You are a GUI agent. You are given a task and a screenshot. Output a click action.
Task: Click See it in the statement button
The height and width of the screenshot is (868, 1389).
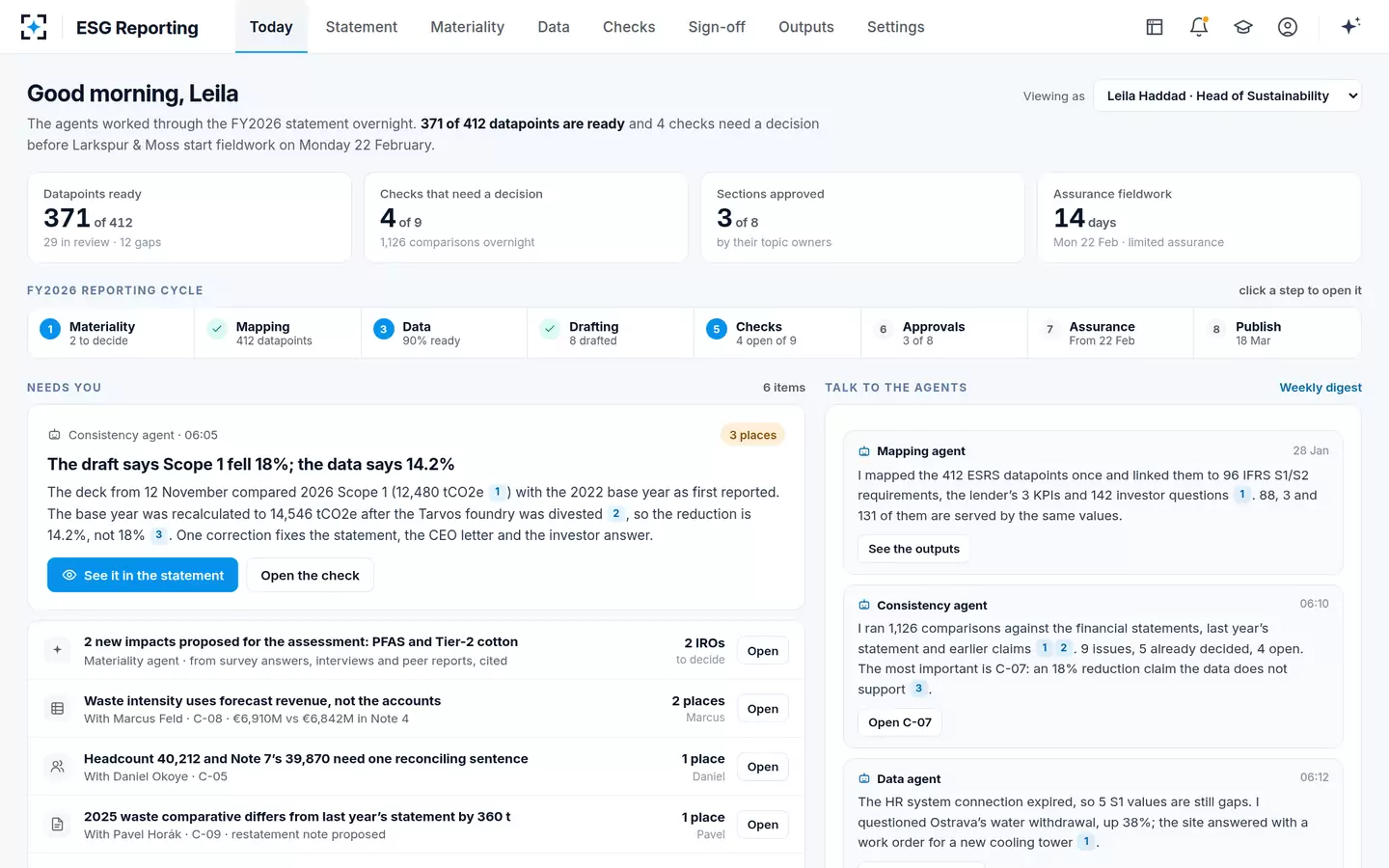pyautogui.click(x=143, y=575)
